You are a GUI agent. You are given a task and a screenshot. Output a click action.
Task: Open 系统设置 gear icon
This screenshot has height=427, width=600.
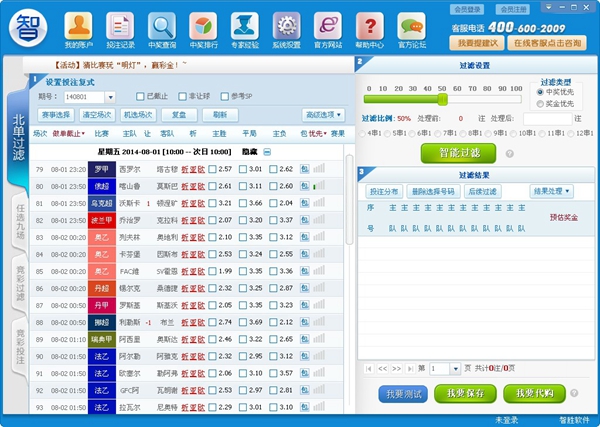pyautogui.click(x=285, y=26)
